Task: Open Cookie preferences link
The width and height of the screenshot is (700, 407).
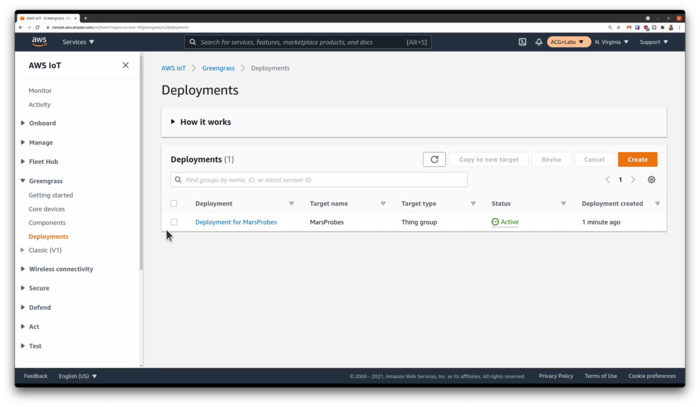Action: click(652, 376)
